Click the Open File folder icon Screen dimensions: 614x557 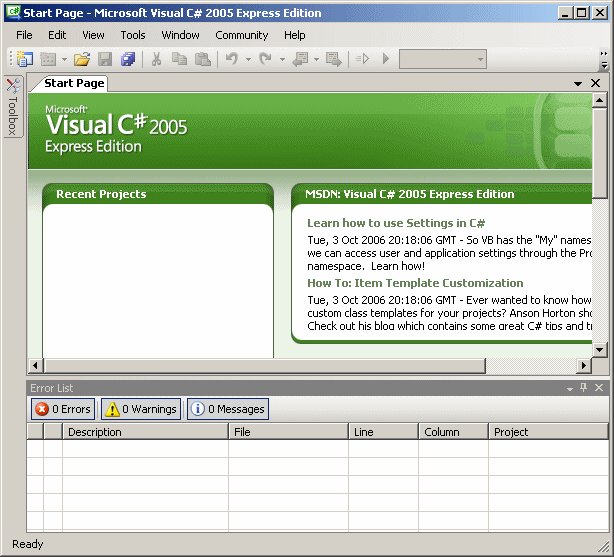82,59
